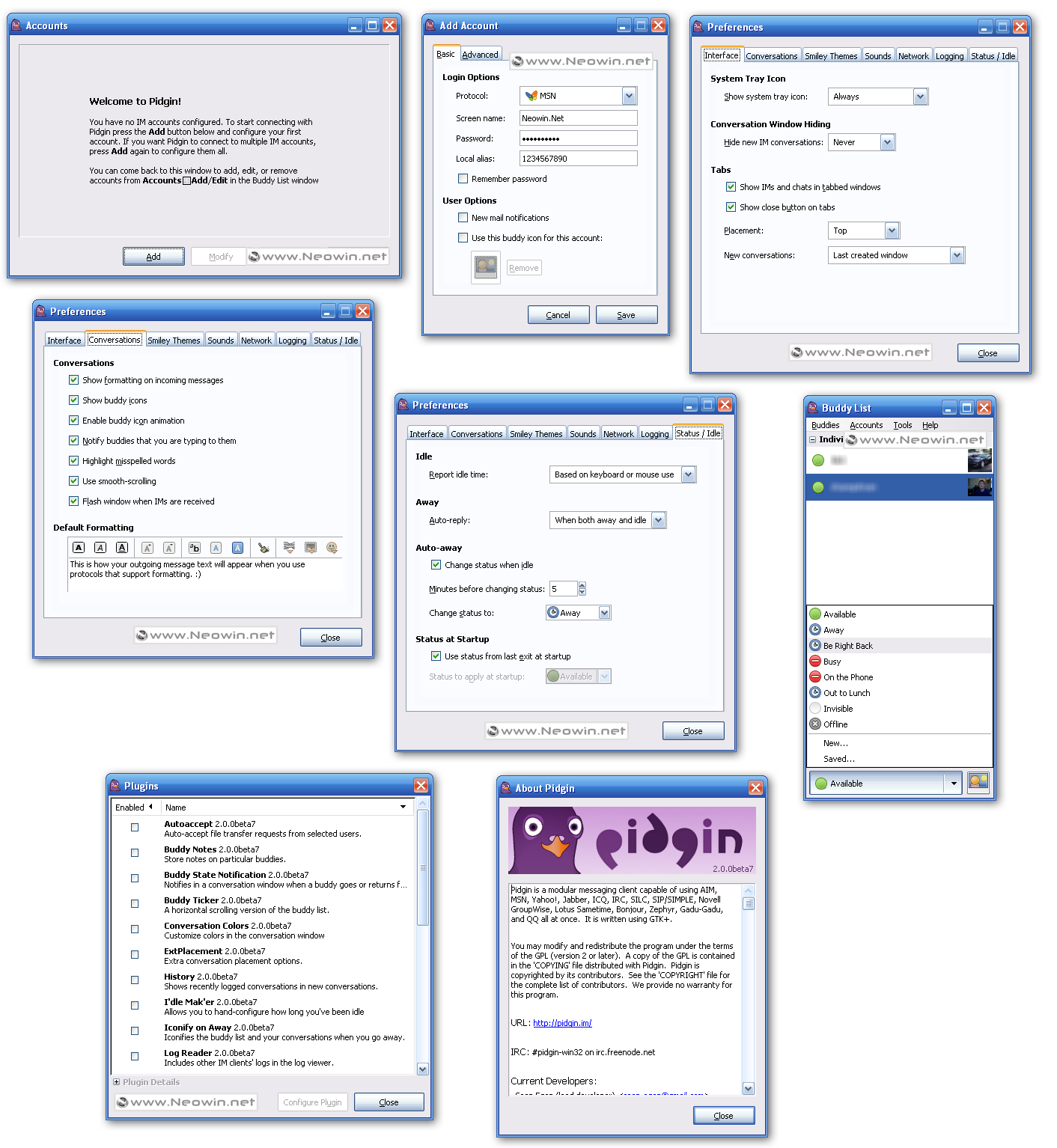Toggle the Italic formatting icon

(100, 548)
